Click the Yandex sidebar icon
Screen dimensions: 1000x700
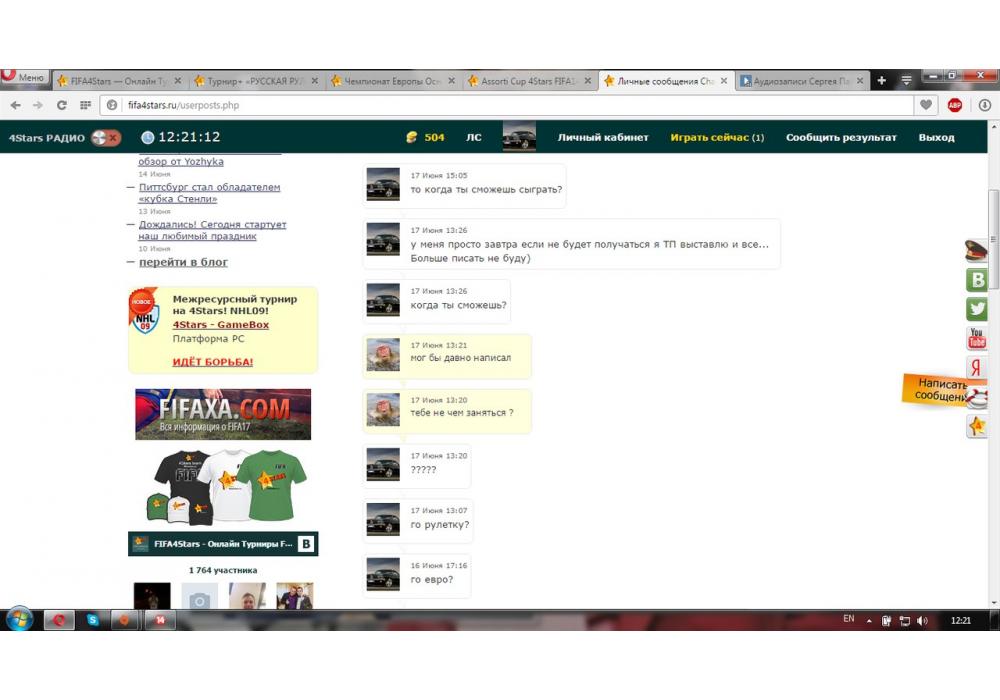pyautogui.click(x=977, y=367)
